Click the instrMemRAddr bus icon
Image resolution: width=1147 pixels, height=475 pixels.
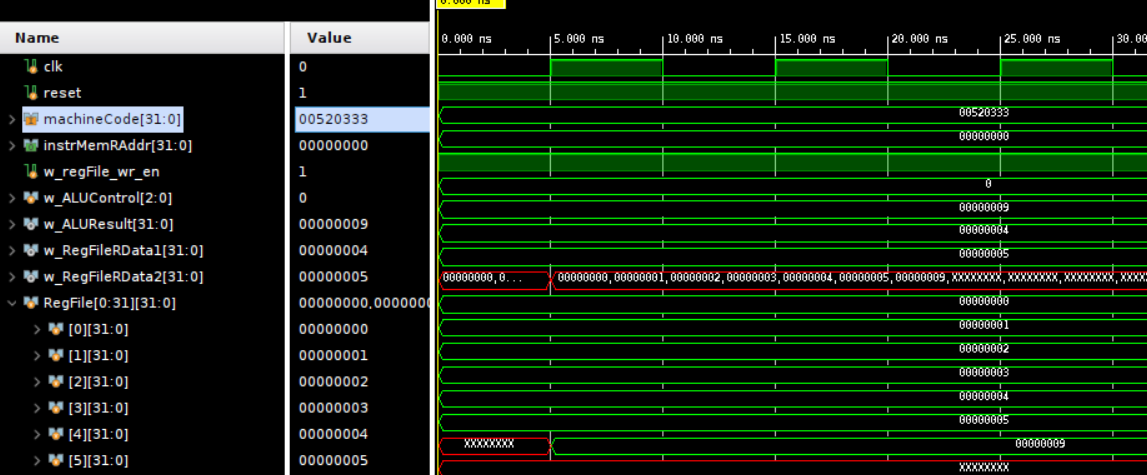(31, 146)
